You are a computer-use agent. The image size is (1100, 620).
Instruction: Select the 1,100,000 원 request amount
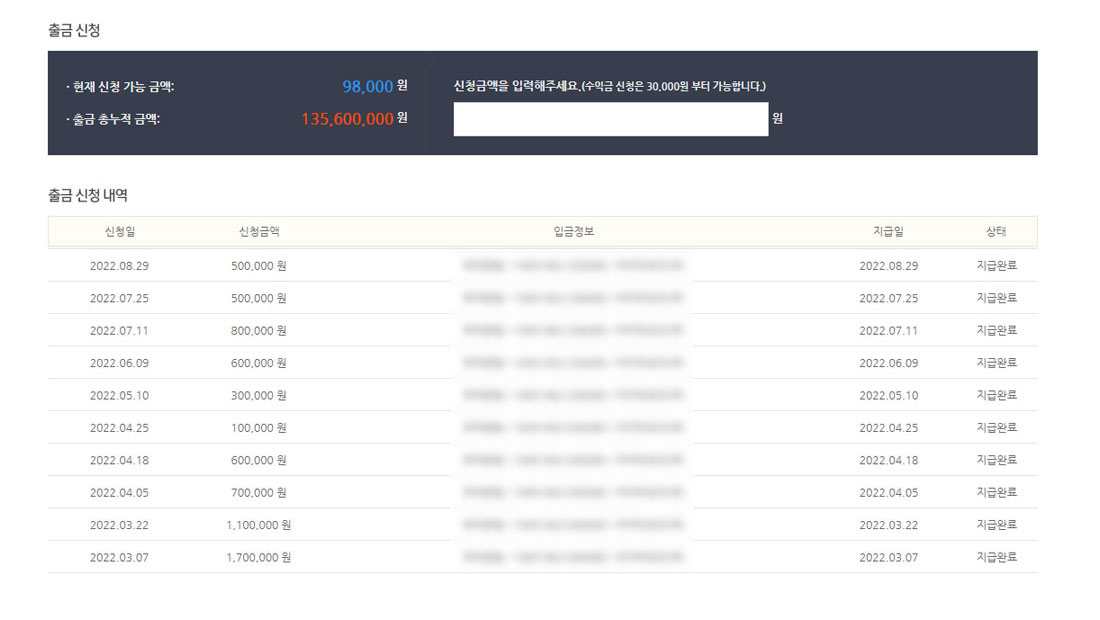pyautogui.click(x=258, y=525)
